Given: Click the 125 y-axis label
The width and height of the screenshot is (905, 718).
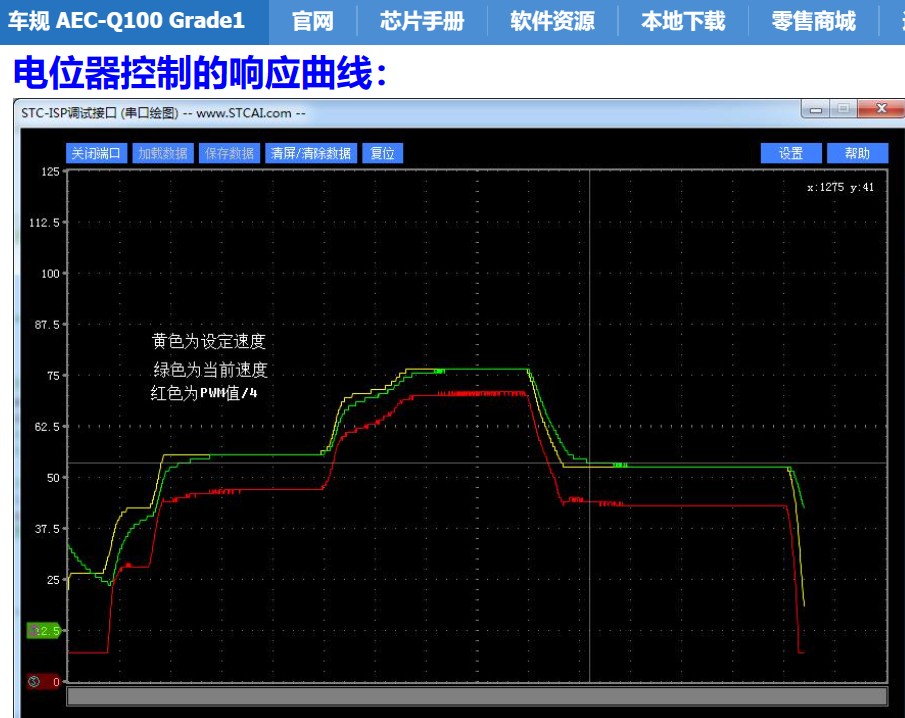Looking at the screenshot, I should coord(50,171).
